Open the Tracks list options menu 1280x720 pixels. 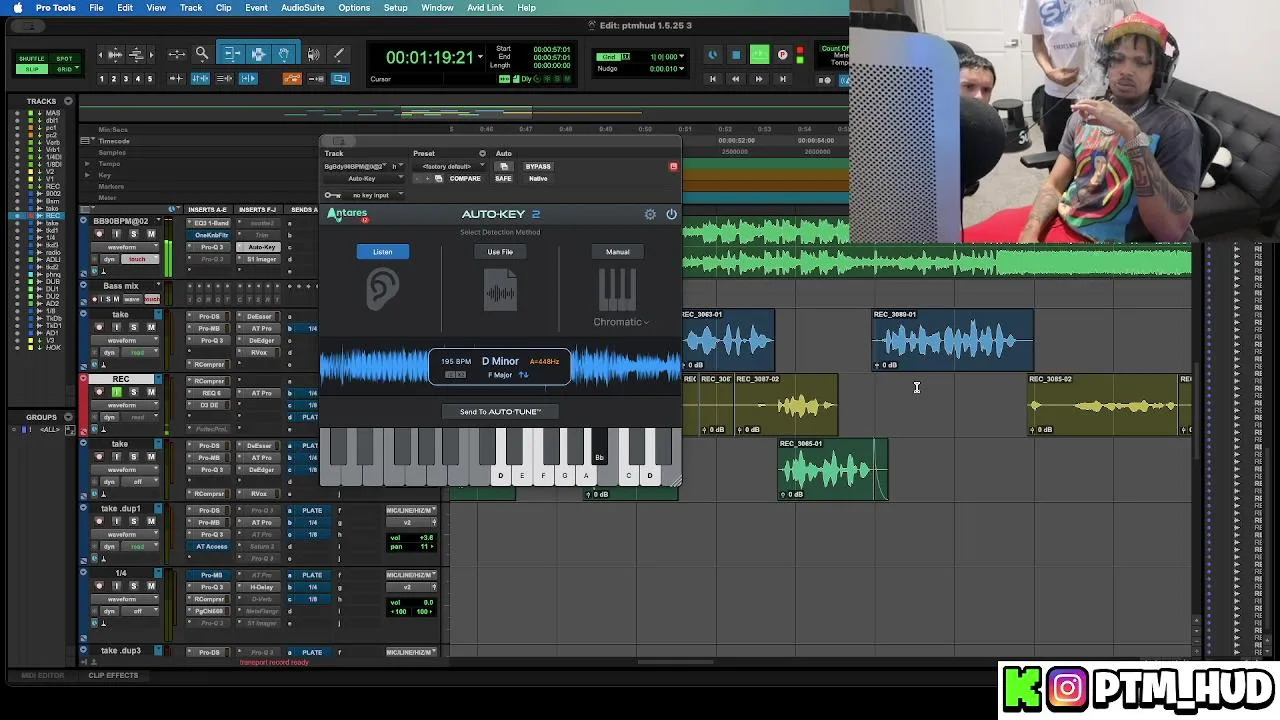coord(68,101)
